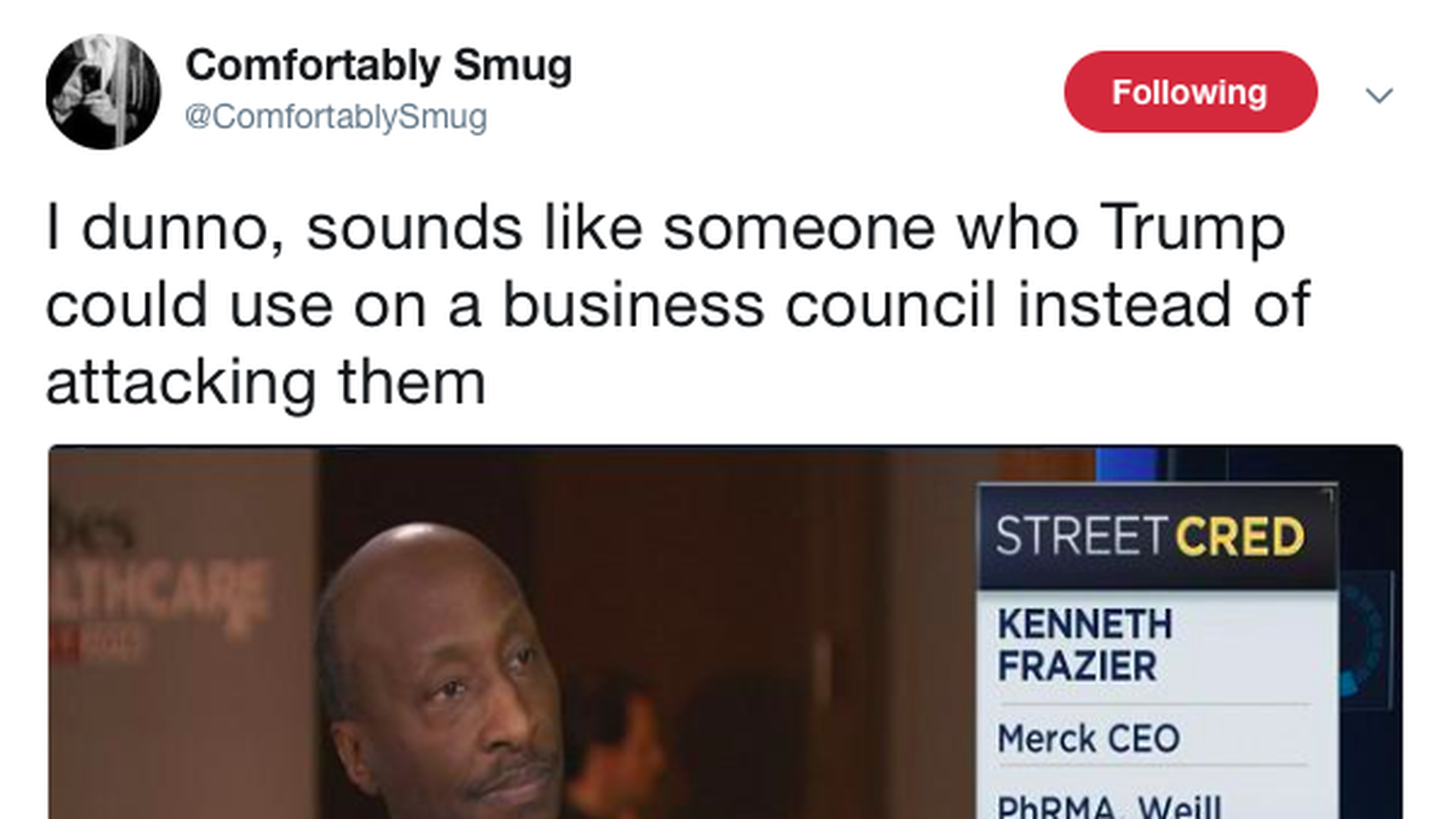
Task: Select the word Trump in the tweet
Action: coord(1192,227)
